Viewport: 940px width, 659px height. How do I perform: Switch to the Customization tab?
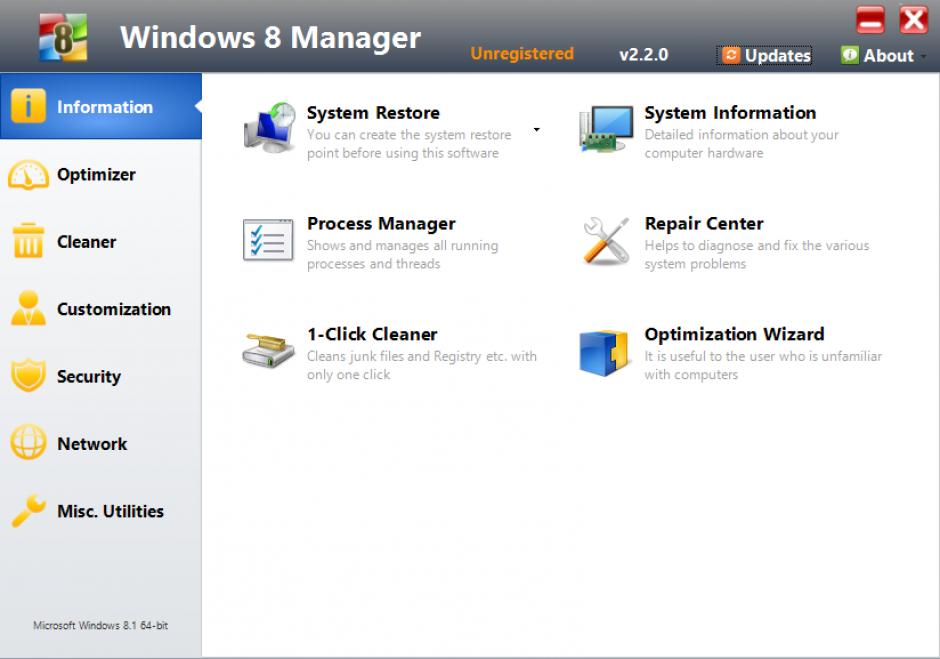101,309
